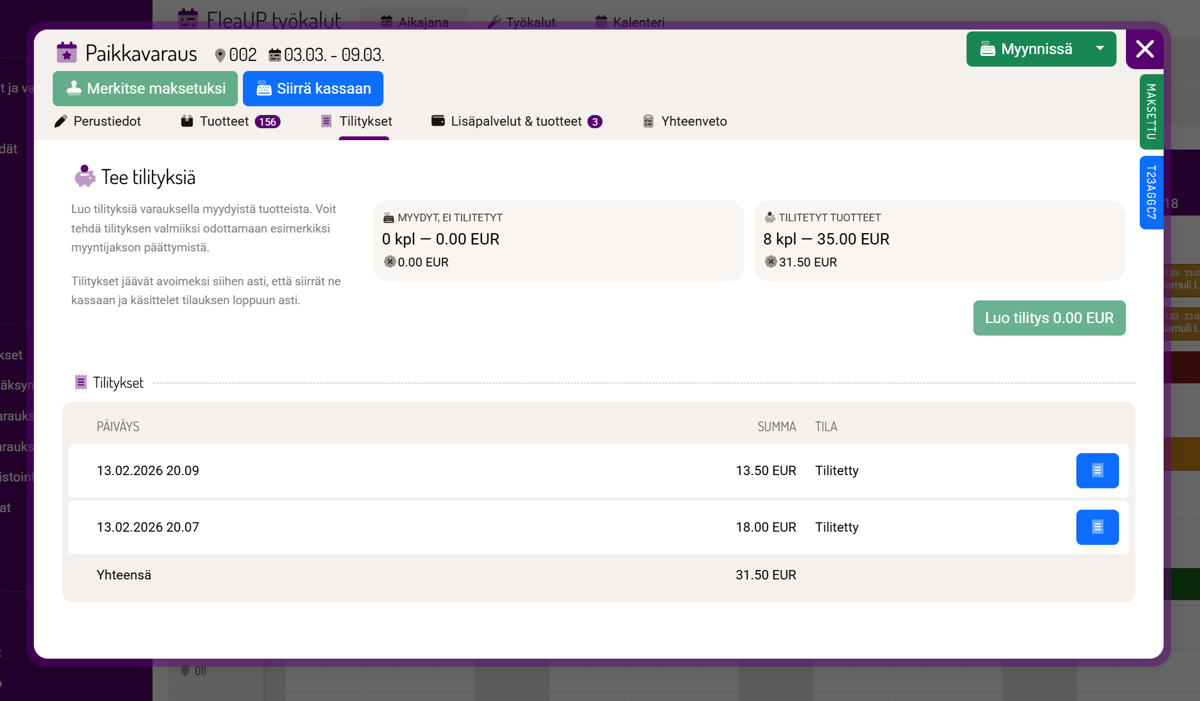Image resolution: width=1200 pixels, height=701 pixels.
Task: Open receipt icon for 13.50 EUR settlement
Action: coord(1097,471)
